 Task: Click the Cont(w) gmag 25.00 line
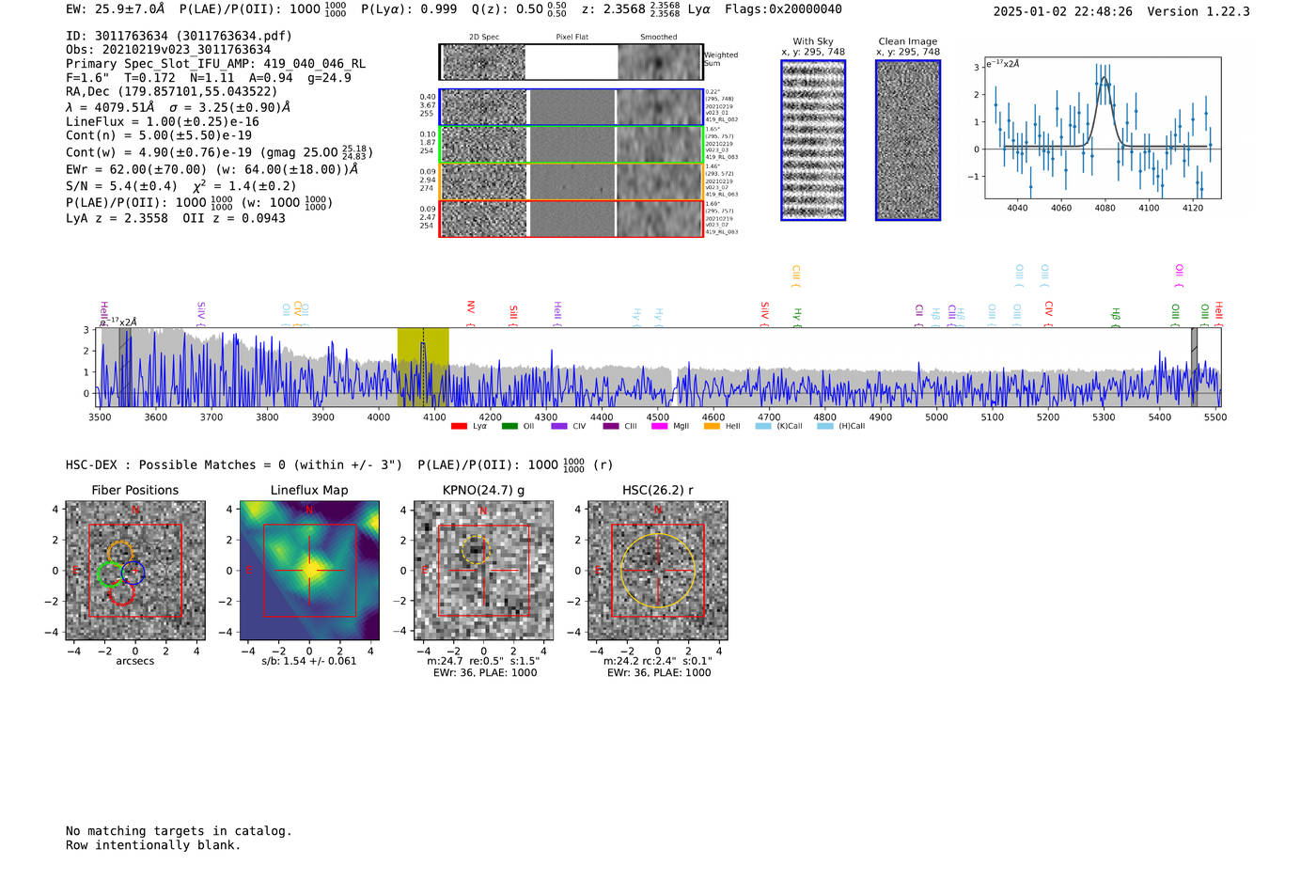219,151
